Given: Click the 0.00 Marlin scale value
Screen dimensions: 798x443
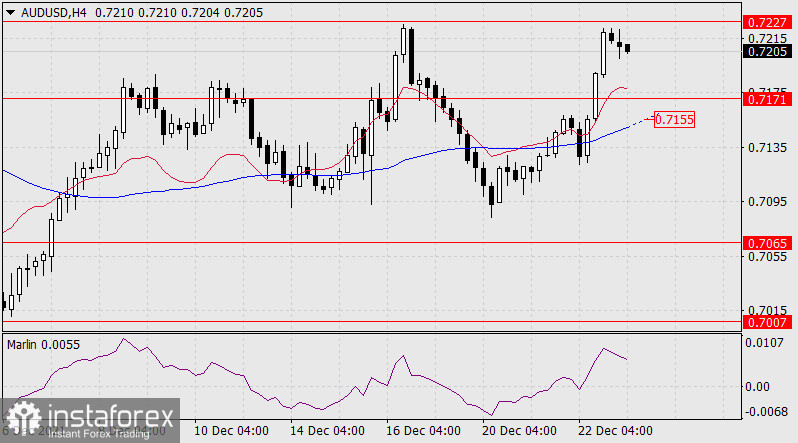Looking at the screenshot, I should 757,387.
